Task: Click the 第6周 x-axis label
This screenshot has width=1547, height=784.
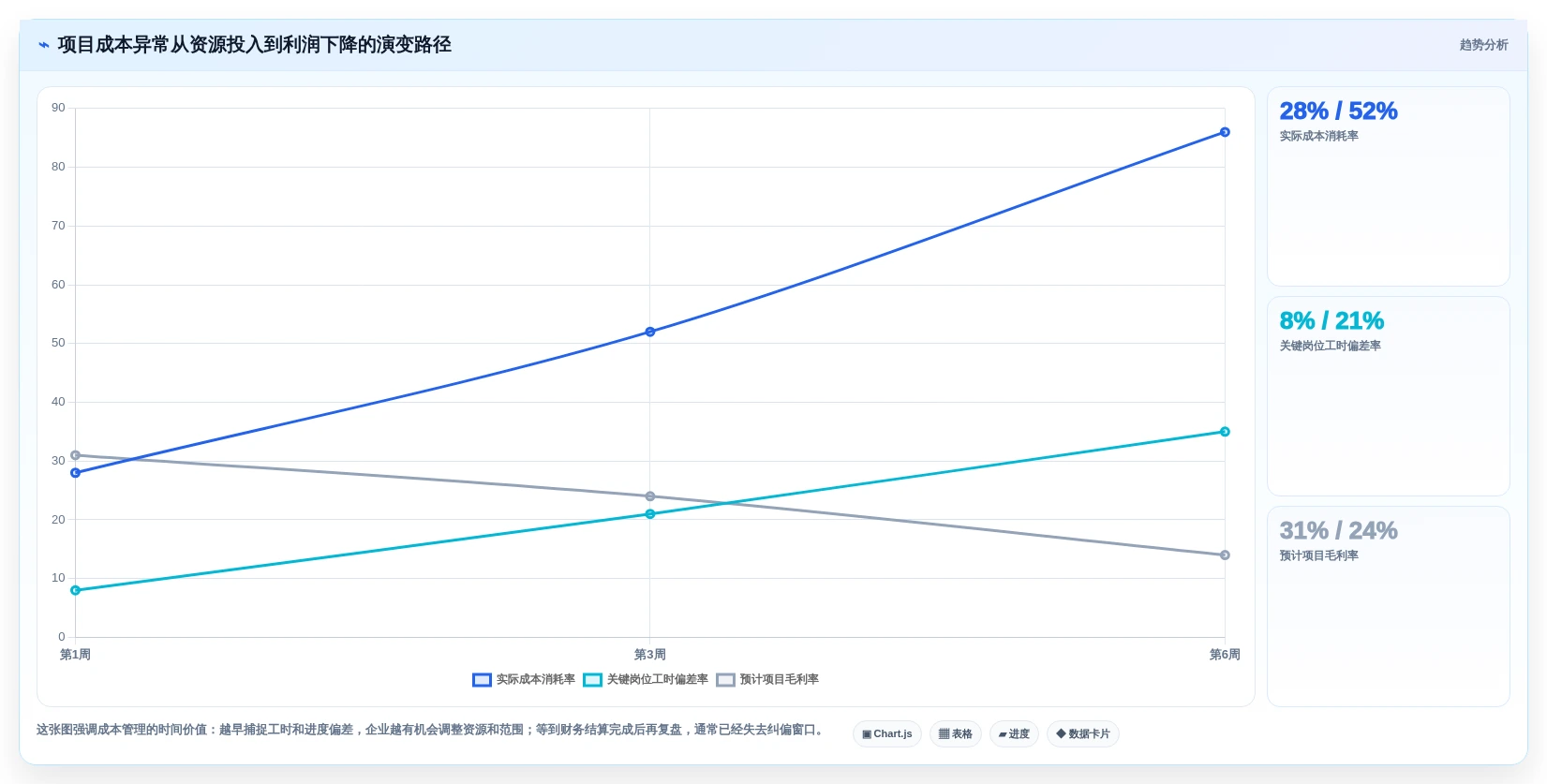Action: tap(1225, 655)
